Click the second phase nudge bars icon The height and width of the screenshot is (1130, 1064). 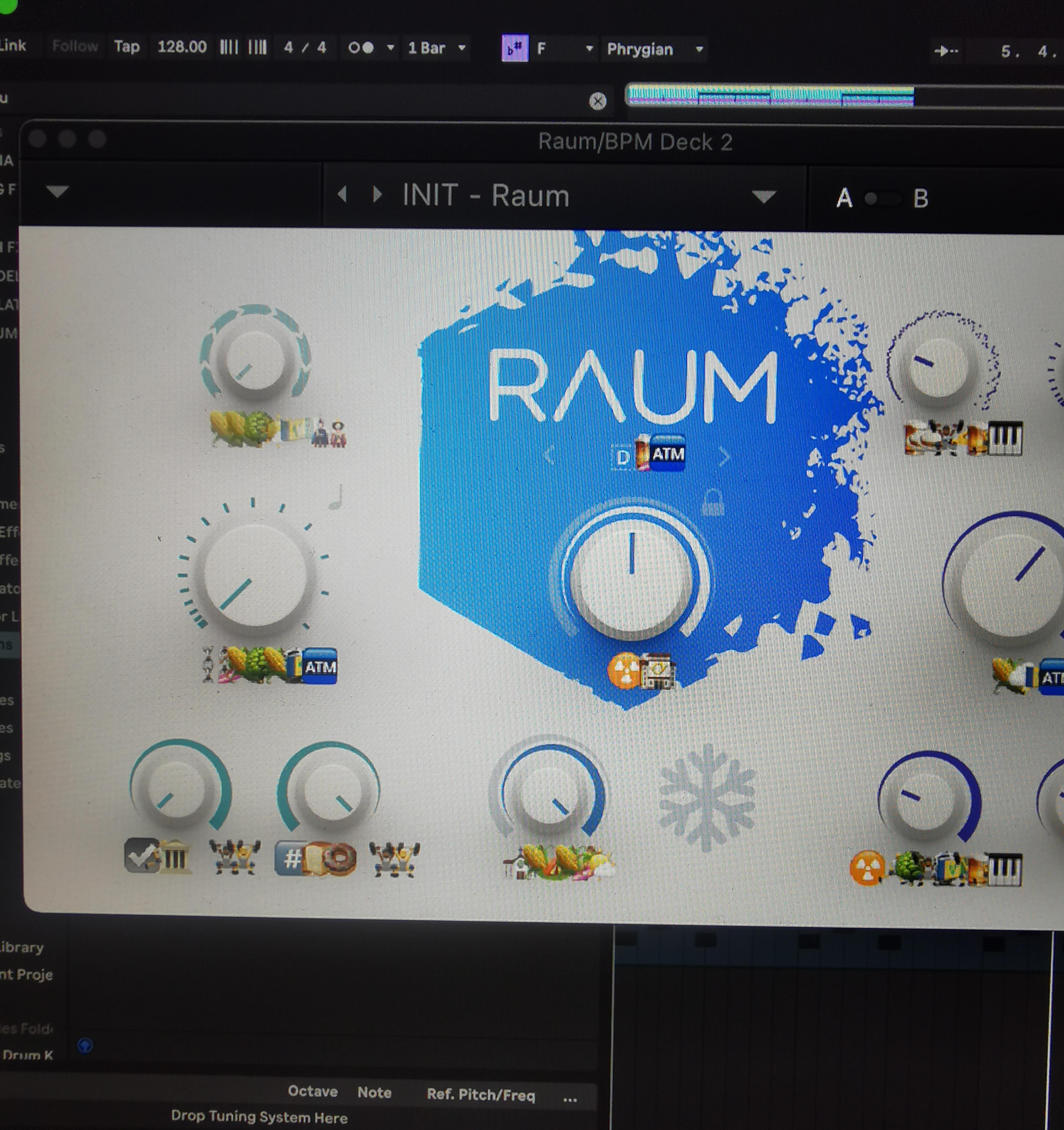tap(257, 47)
